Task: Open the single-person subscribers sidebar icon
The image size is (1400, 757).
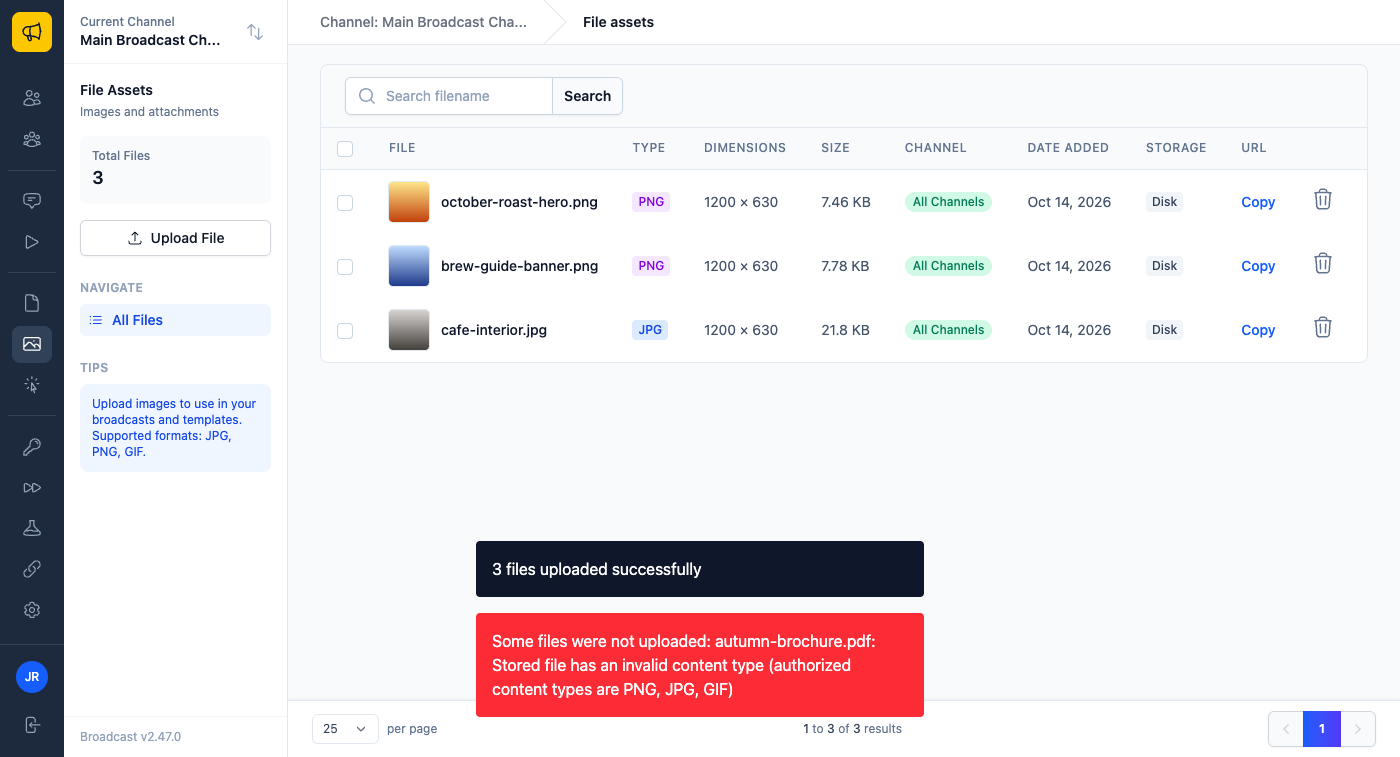Action: click(x=32, y=98)
